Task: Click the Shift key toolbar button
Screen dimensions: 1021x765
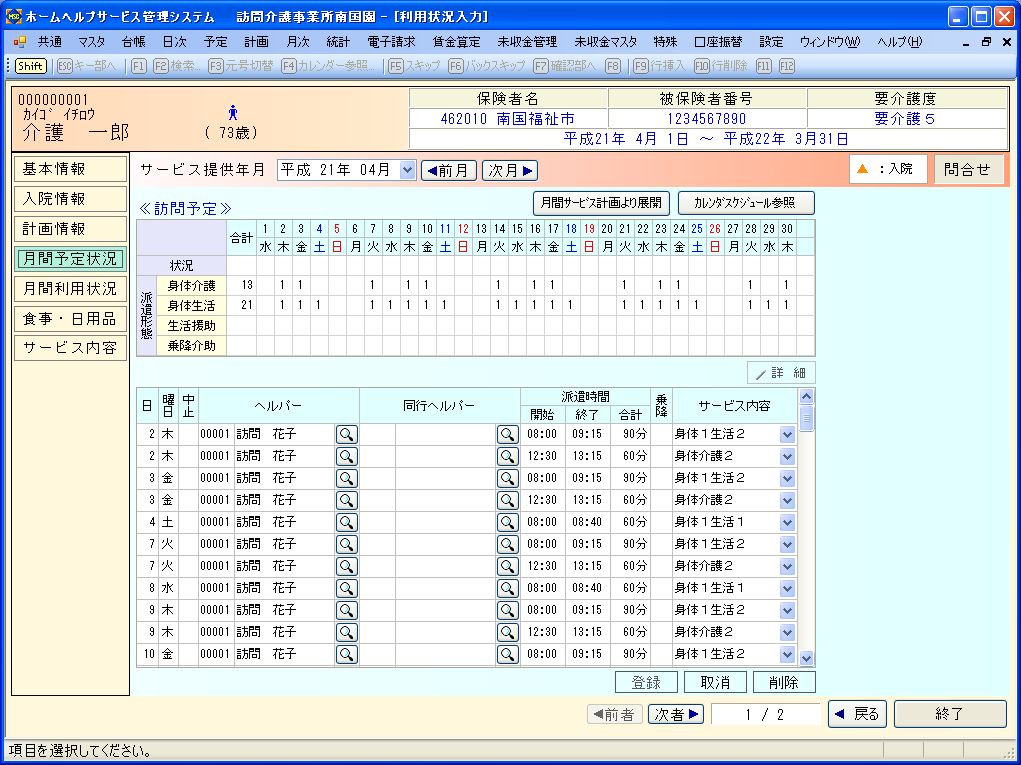Action: [30, 65]
